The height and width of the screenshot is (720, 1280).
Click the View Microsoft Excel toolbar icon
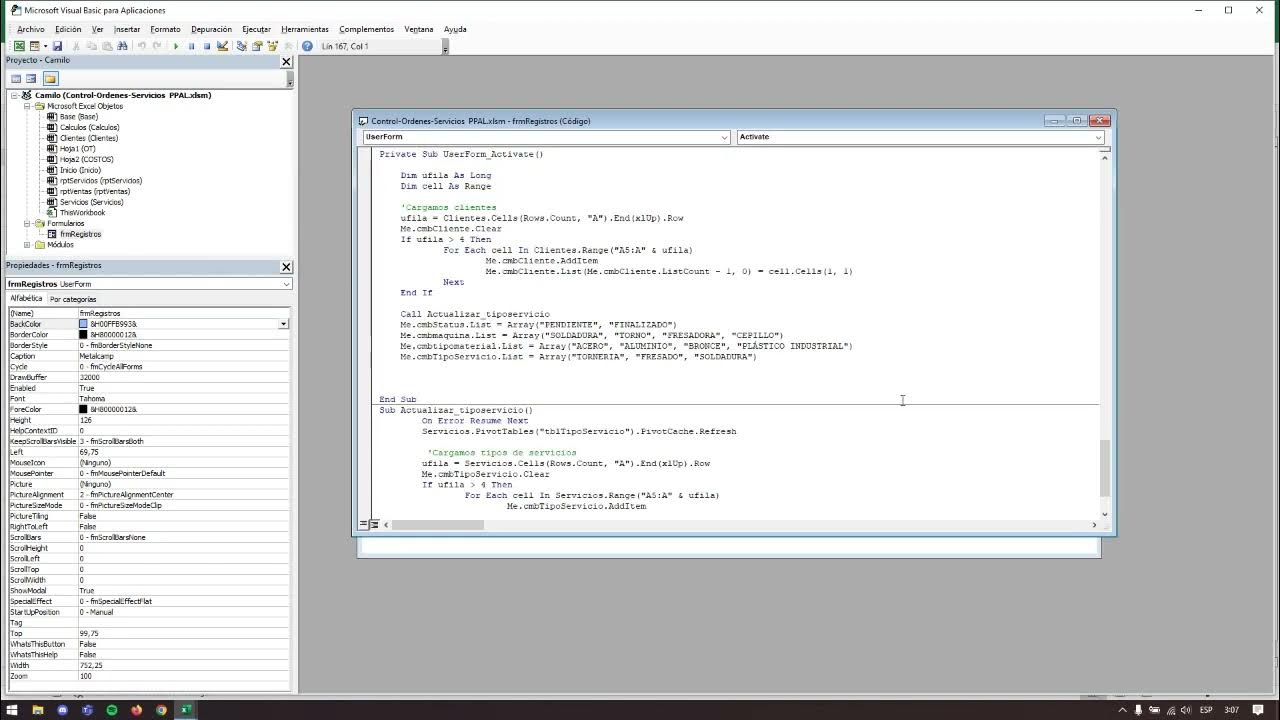pyautogui.click(x=19, y=46)
